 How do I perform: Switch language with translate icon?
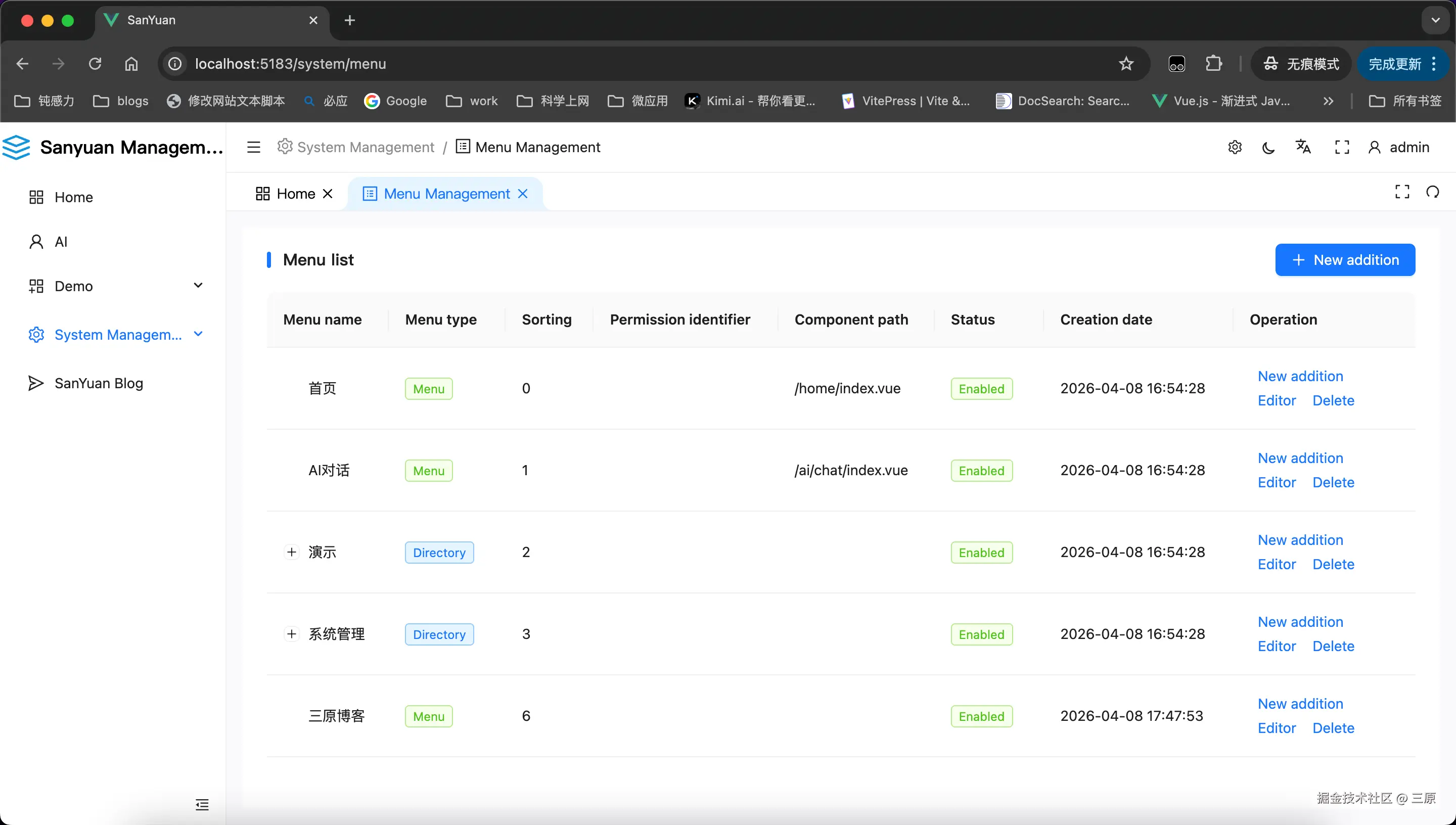[x=1302, y=147]
